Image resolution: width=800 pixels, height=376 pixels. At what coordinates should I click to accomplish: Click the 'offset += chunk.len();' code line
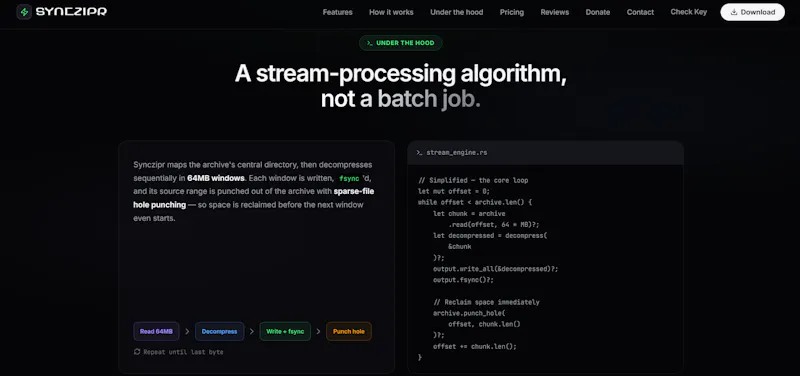(x=475, y=346)
